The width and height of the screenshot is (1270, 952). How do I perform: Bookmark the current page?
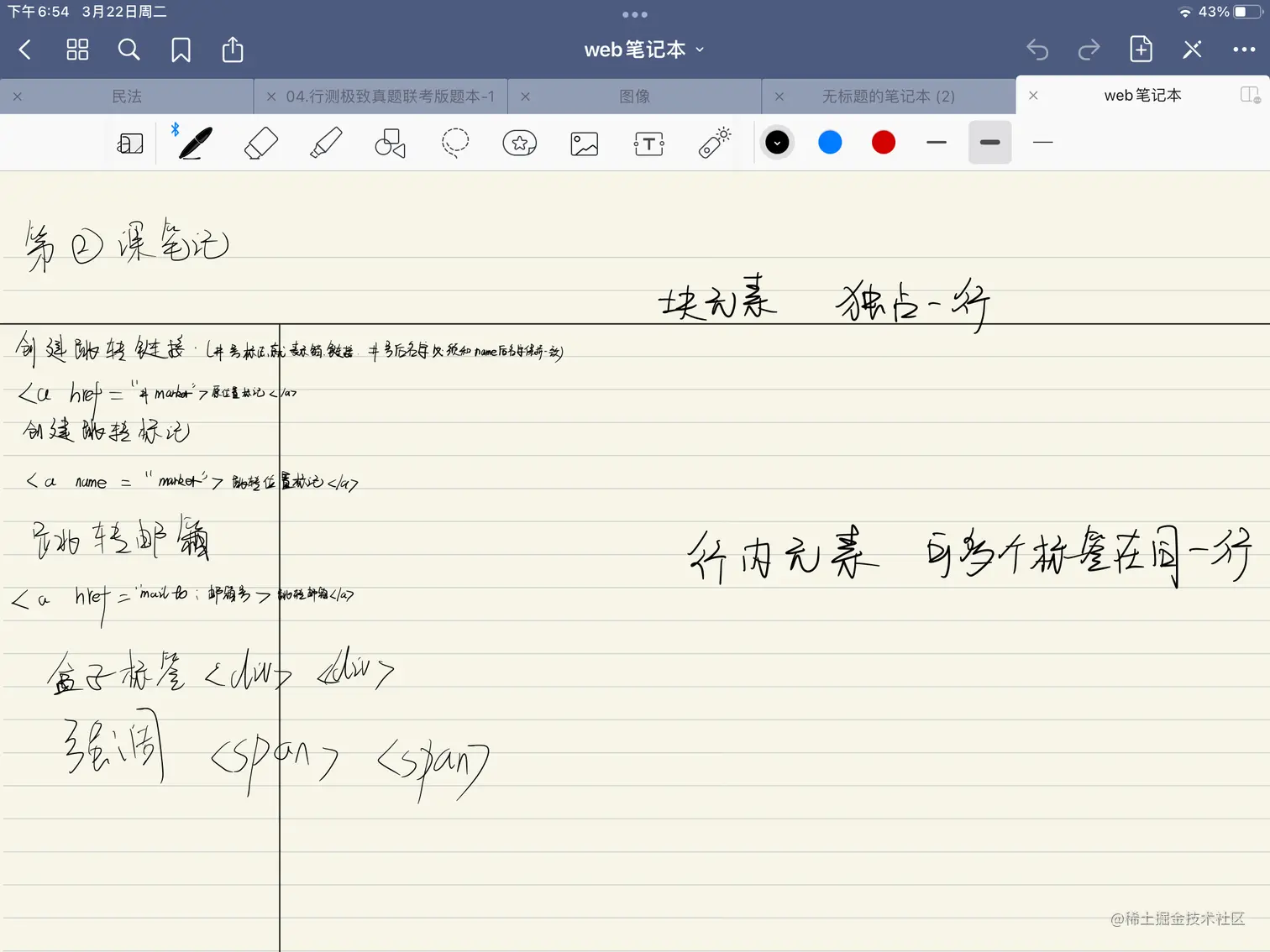tap(181, 50)
